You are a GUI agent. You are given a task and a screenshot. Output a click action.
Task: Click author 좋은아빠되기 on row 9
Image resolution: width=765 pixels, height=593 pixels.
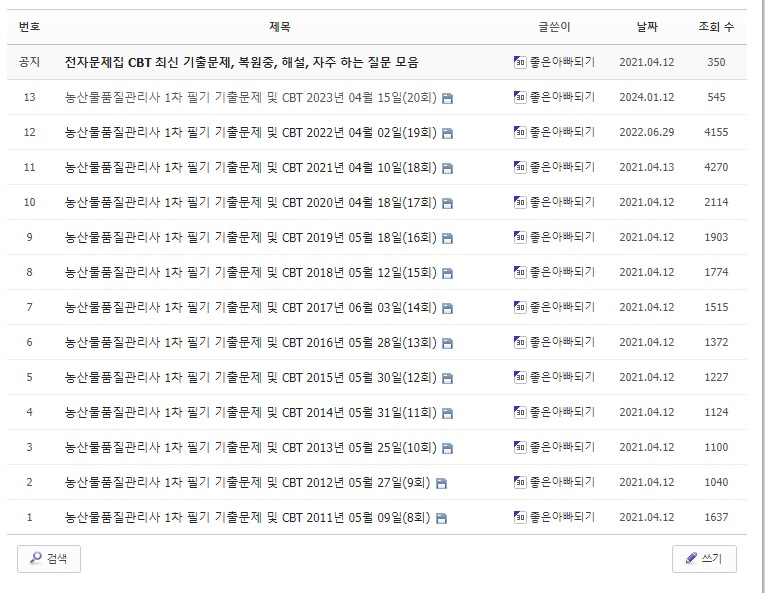click(563, 237)
